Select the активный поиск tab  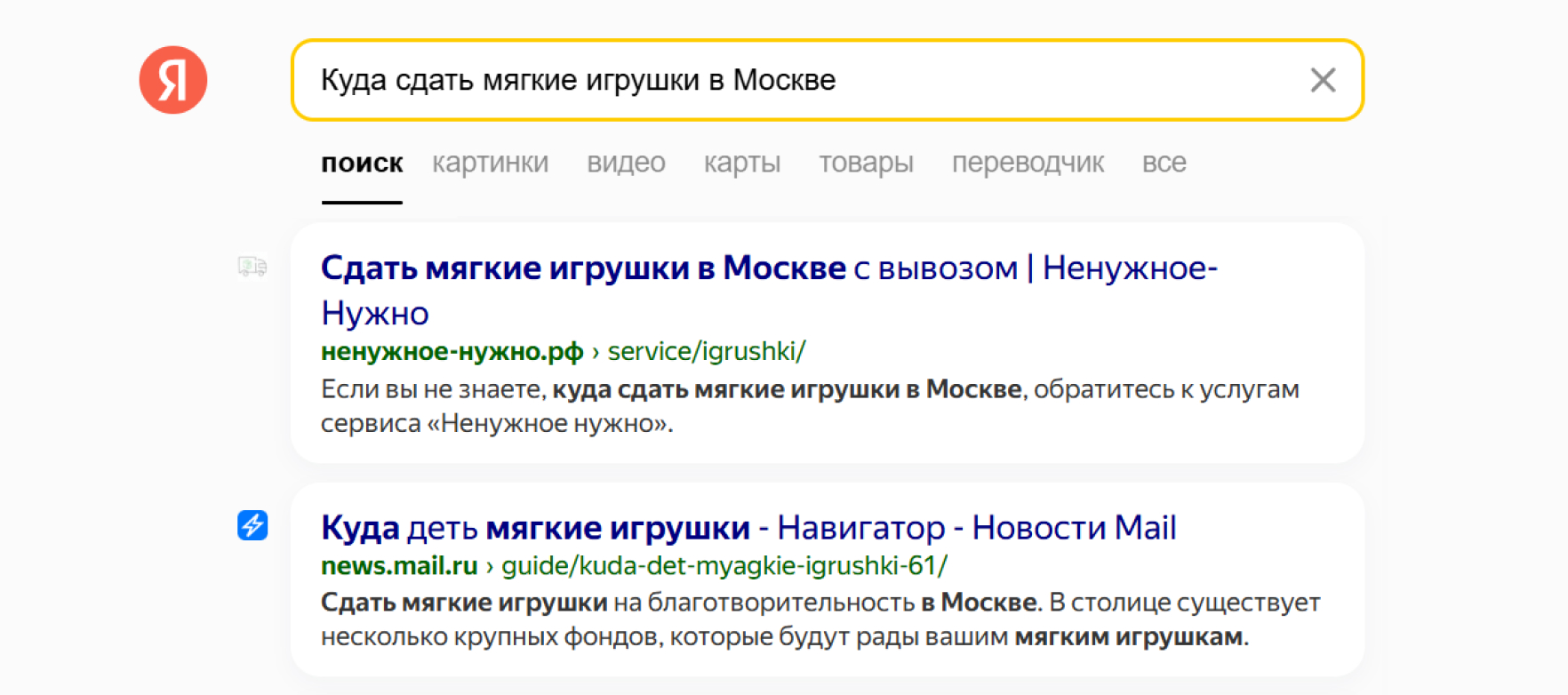[x=362, y=164]
